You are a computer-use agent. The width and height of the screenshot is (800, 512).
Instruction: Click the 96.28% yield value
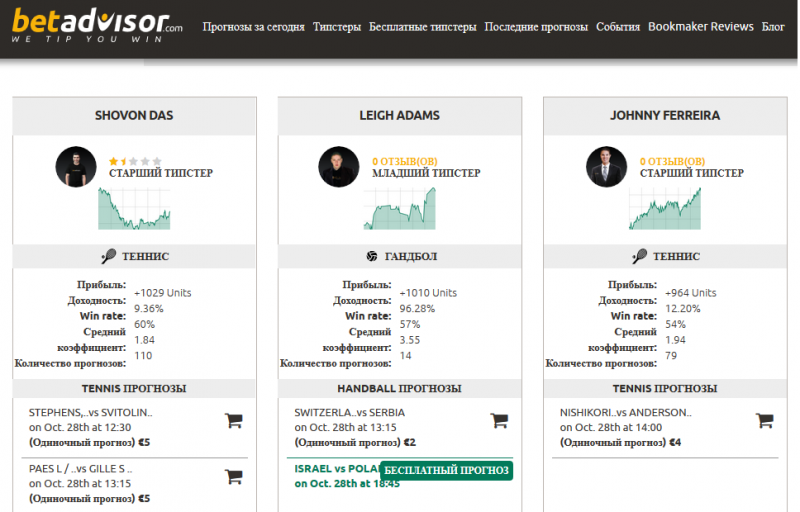(417, 309)
